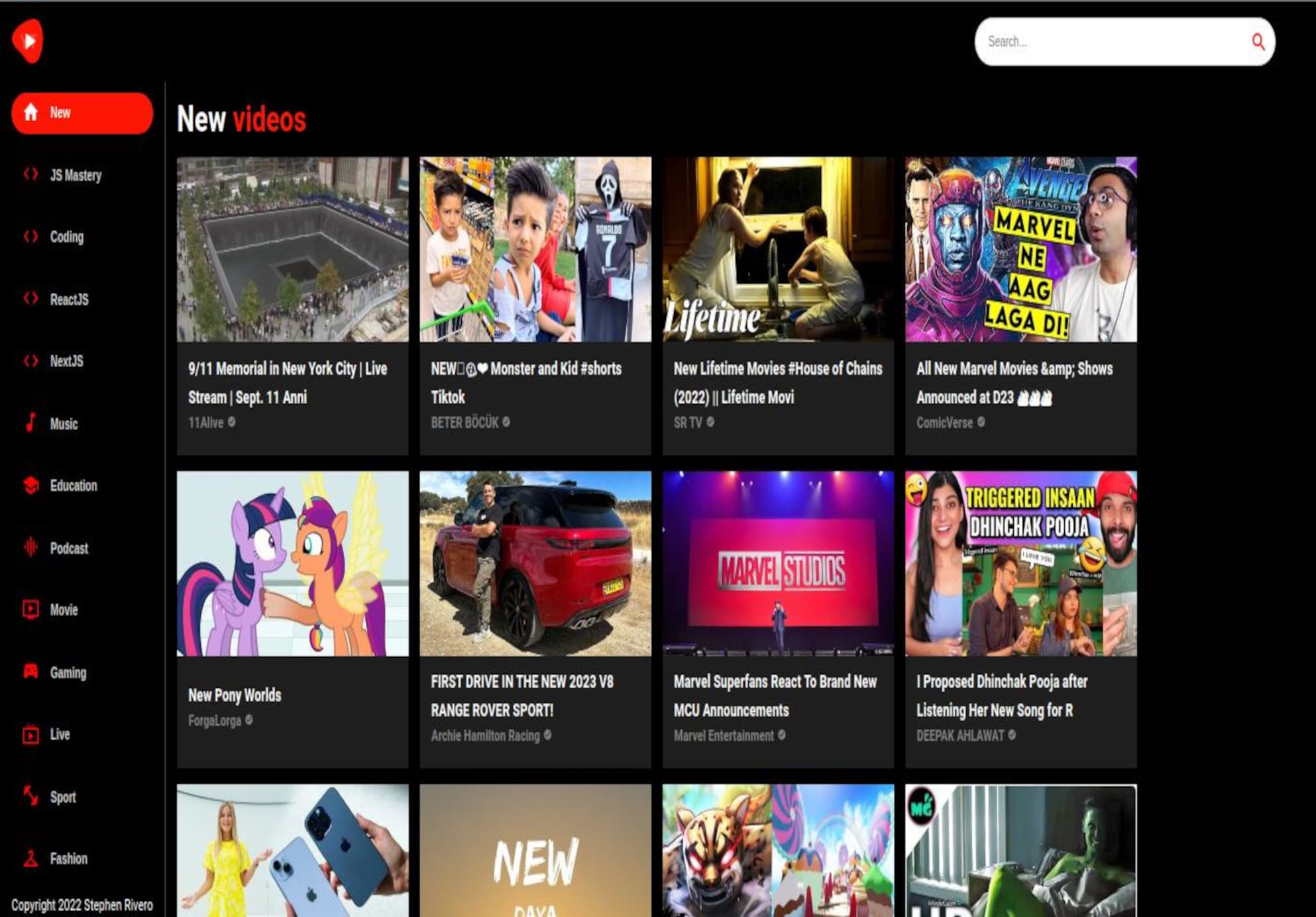Open the Movie category

[x=64, y=610]
